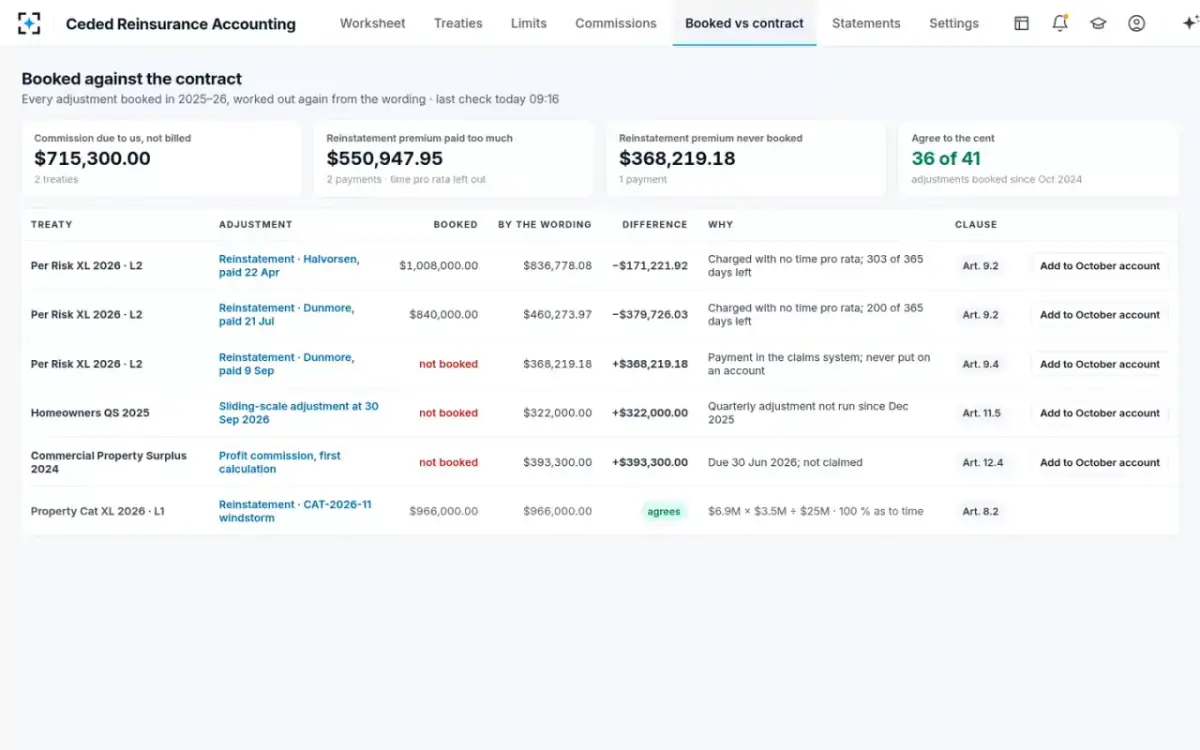This screenshot has height=750, width=1200.
Task: Open the notifications bell
Action: click(x=1060, y=23)
